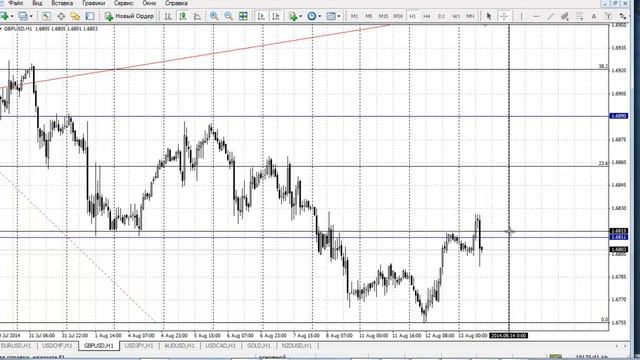Open the Файл menu
Image resolution: width=640 pixels, height=360 pixels.
[x=16, y=3]
